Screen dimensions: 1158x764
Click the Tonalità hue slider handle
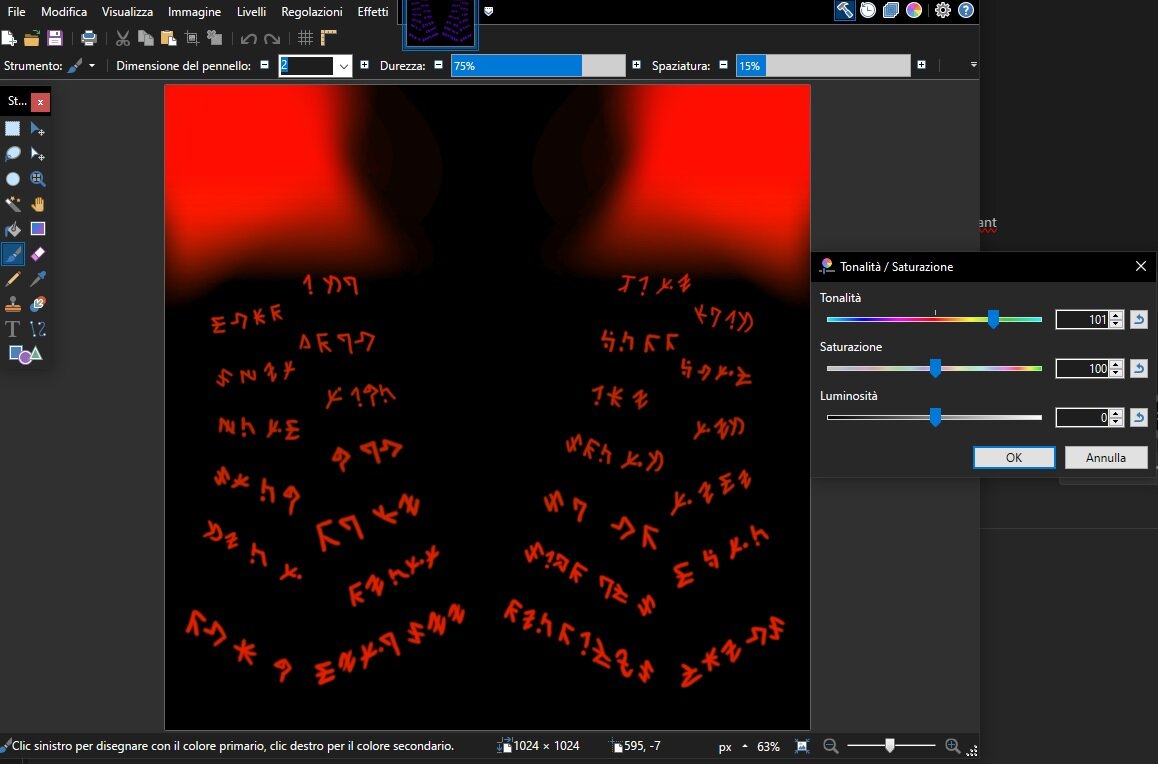993,319
